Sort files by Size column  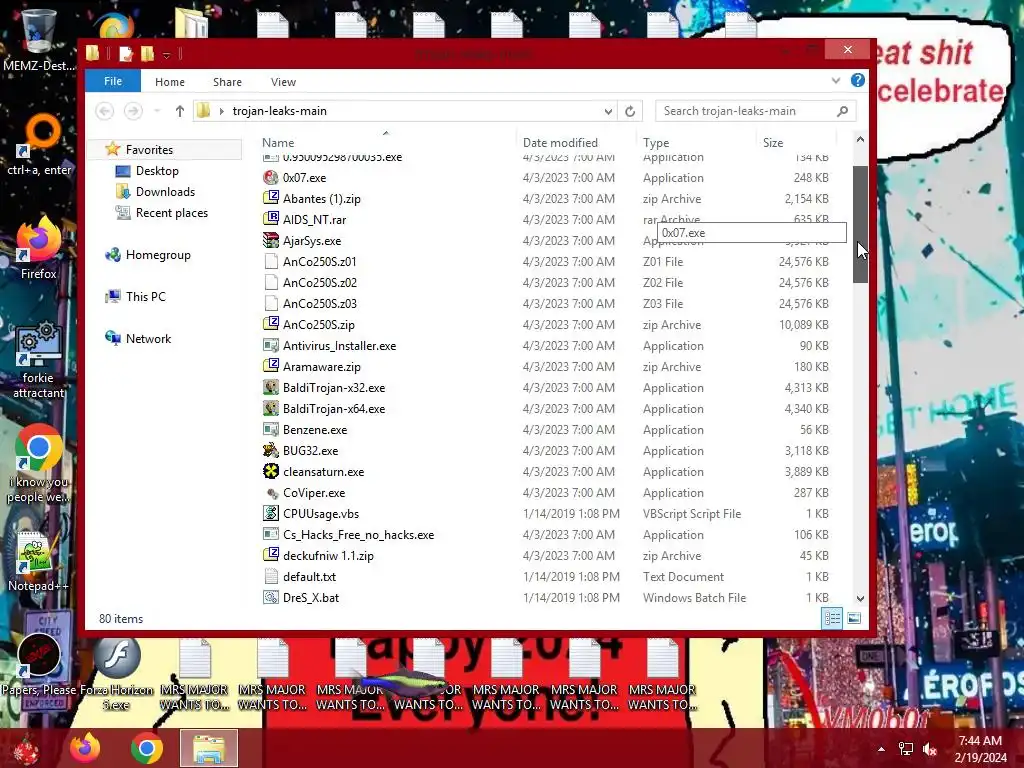773,142
